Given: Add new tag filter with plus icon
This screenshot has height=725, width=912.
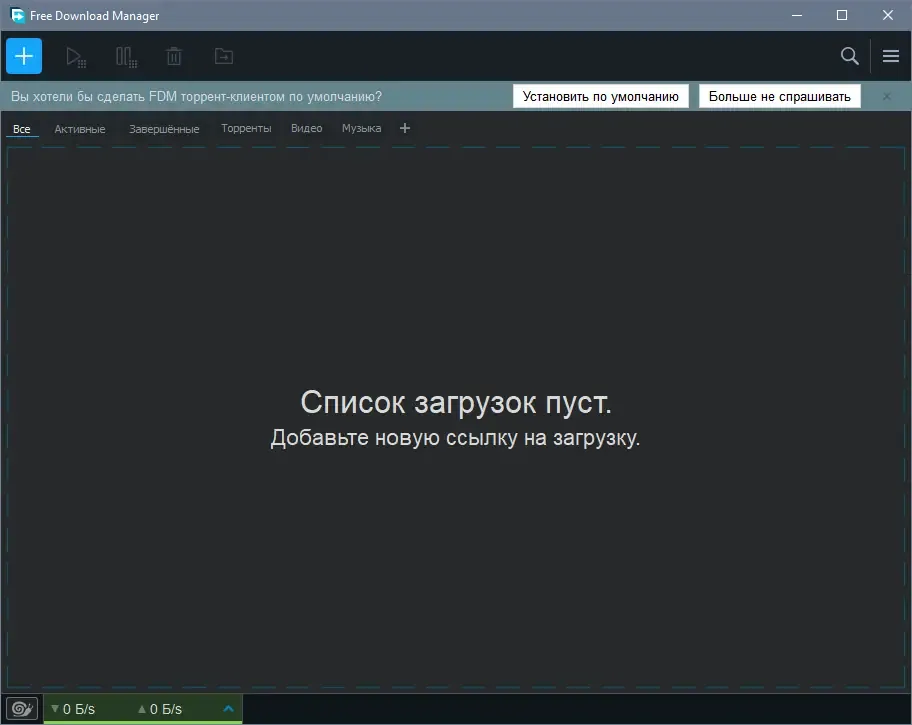Looking at the screenshot, I should 405,128.
